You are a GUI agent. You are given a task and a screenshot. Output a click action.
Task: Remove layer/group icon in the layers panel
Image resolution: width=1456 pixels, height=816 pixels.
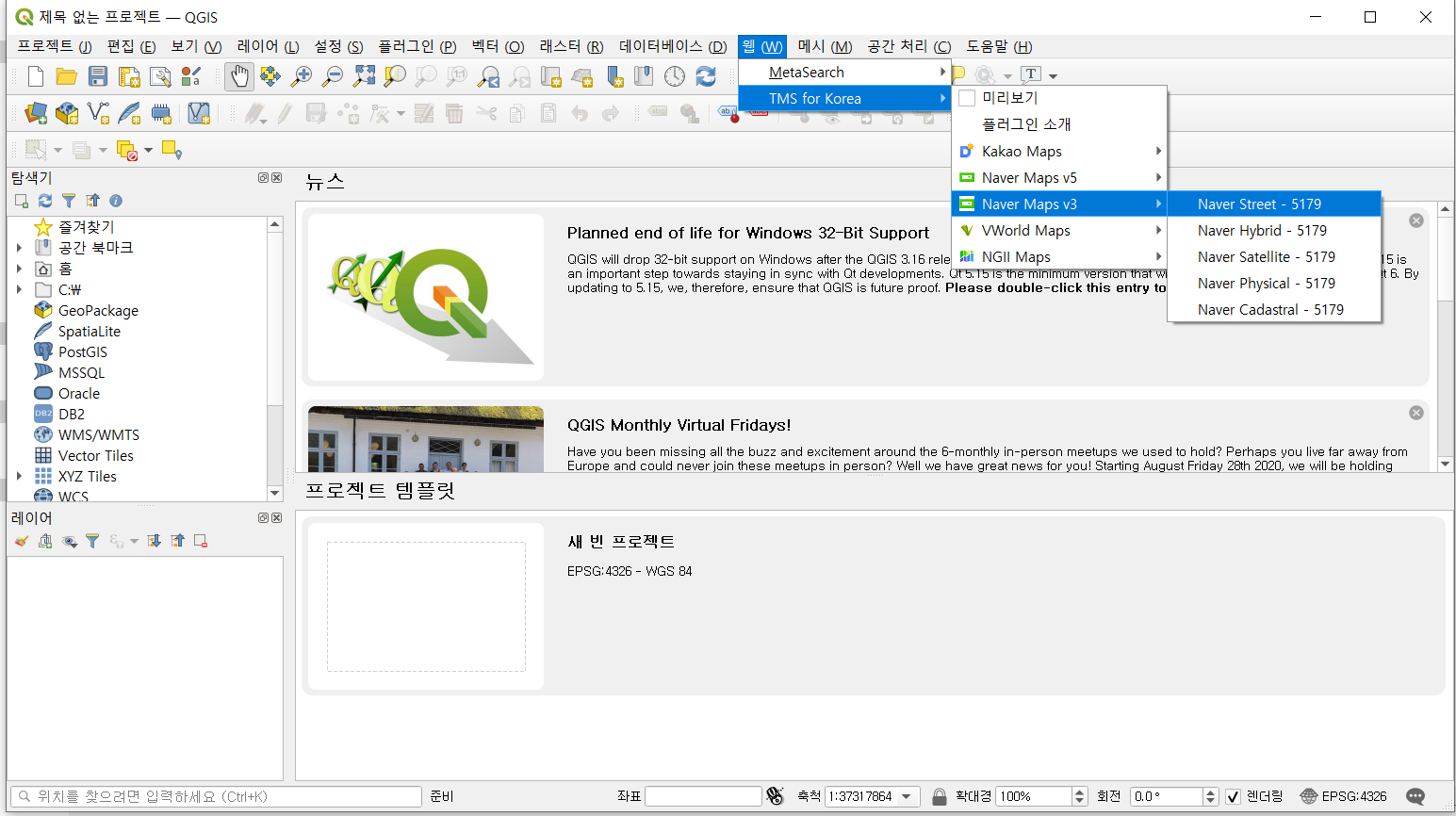pos(201,541)
